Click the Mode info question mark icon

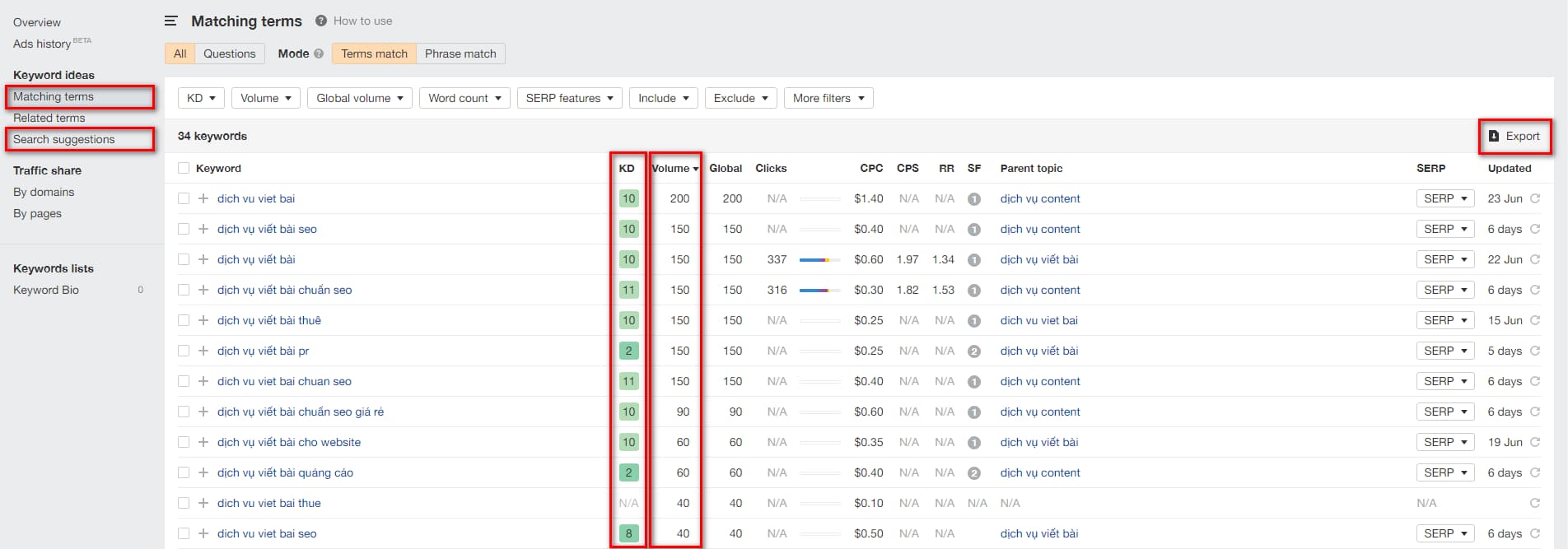[319, 54]
